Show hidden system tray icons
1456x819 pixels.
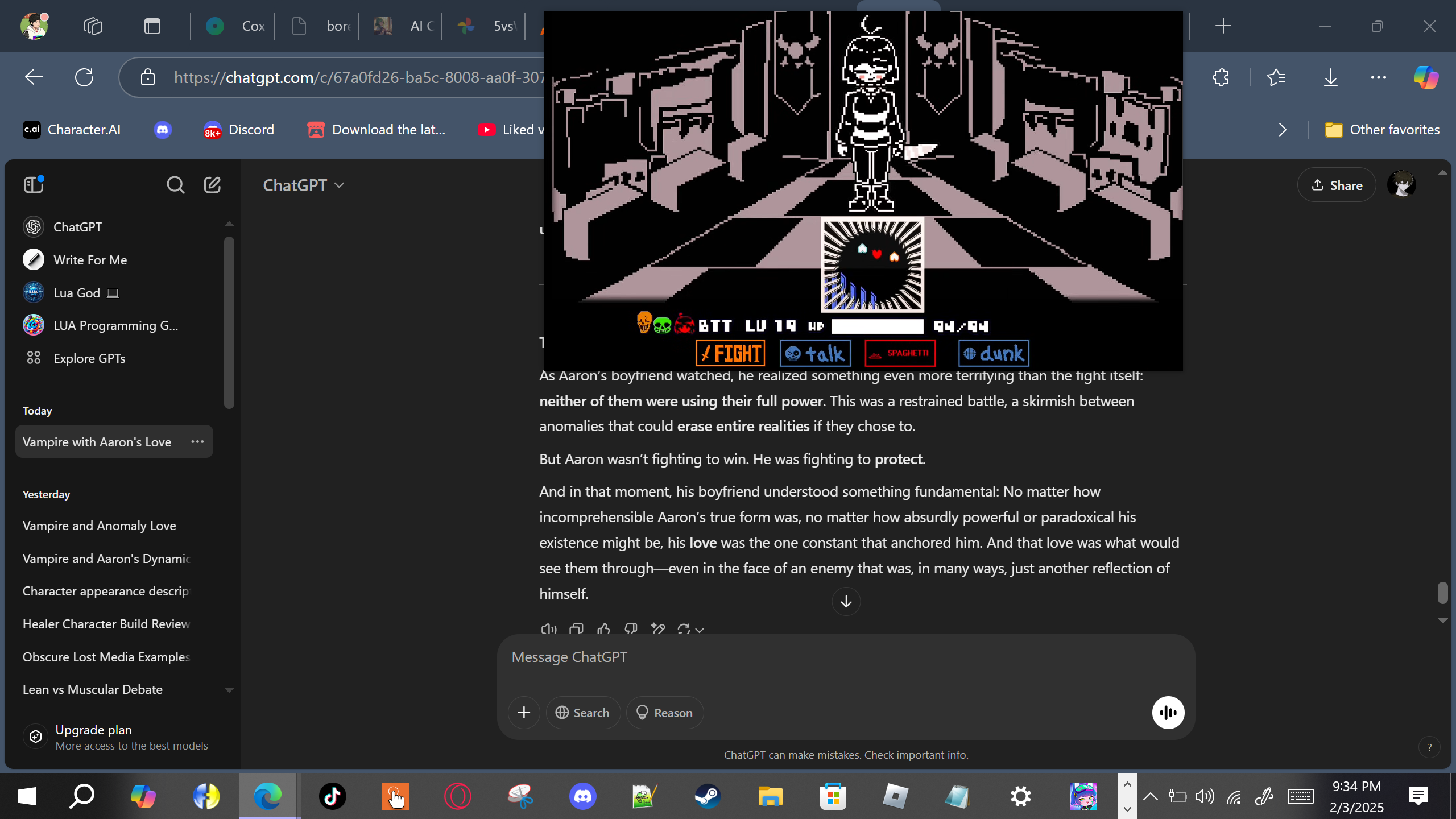point(1151,796)
